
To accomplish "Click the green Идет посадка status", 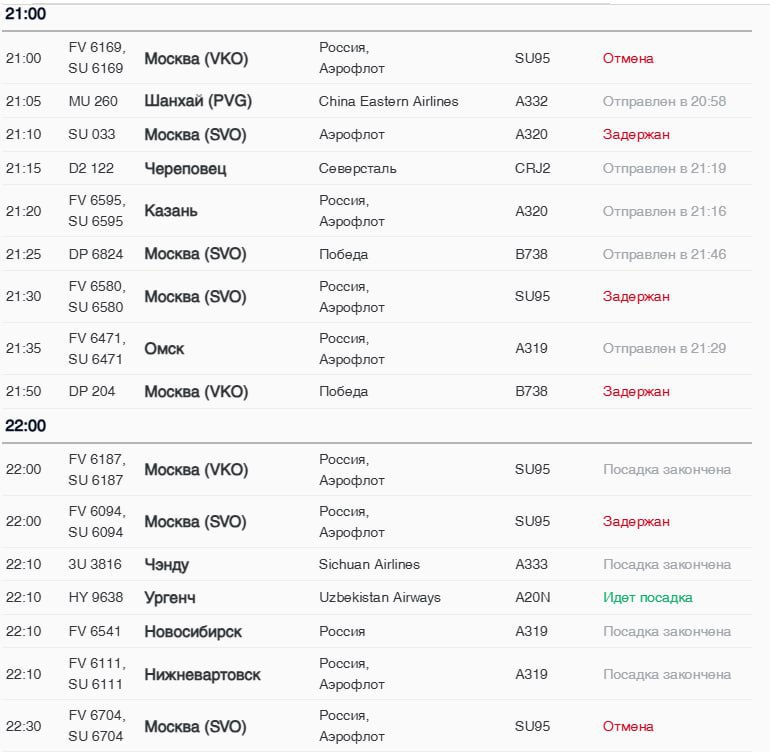I will pos(647,598).
